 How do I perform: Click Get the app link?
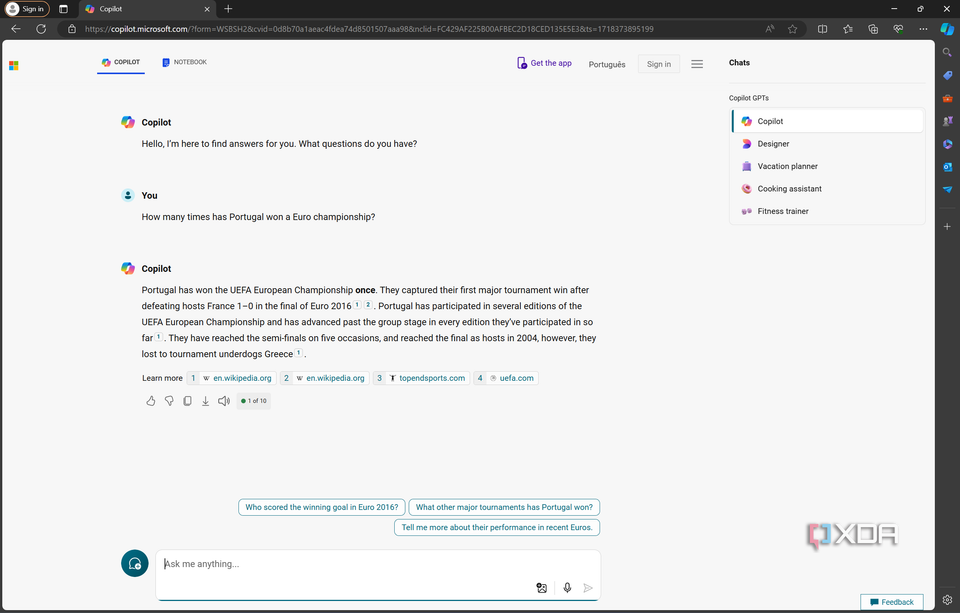544,63
